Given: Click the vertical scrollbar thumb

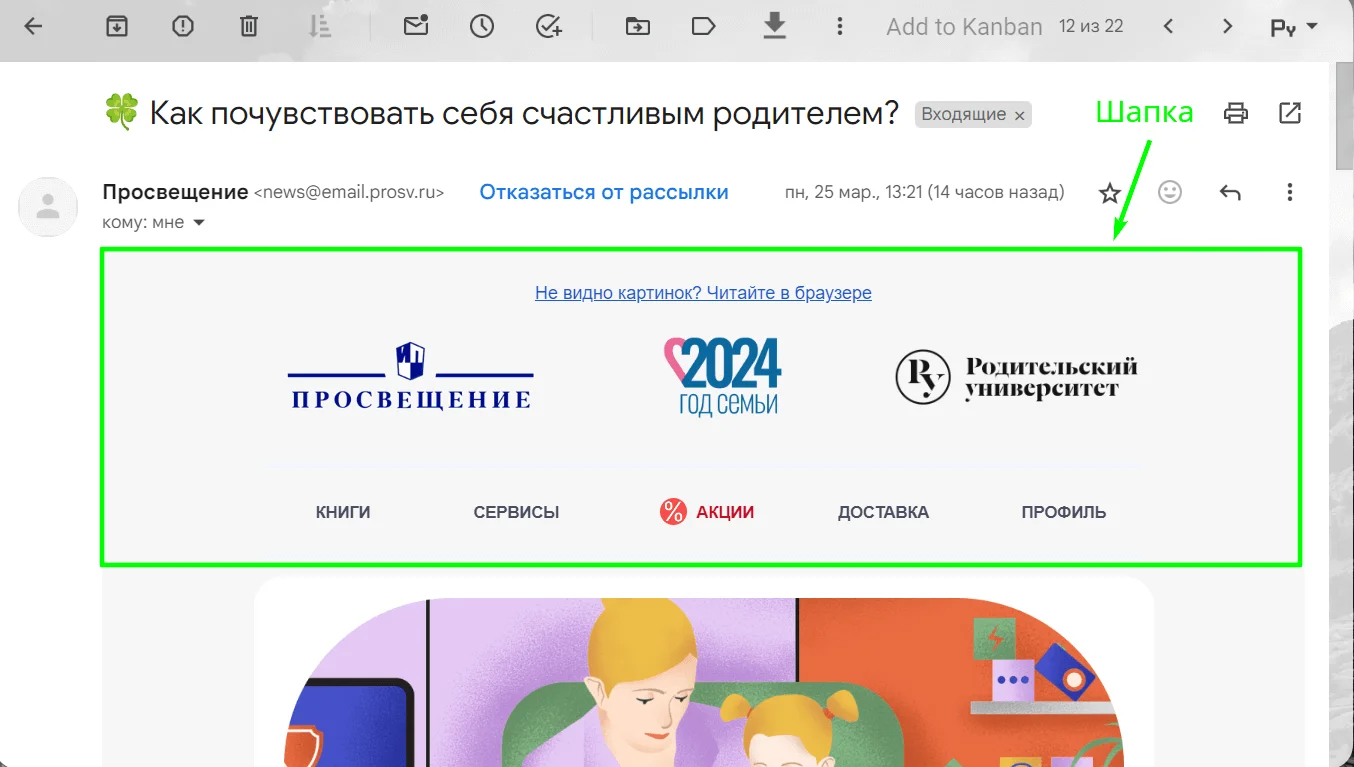Looking at the screenshot, I should tap(1345, 118).
